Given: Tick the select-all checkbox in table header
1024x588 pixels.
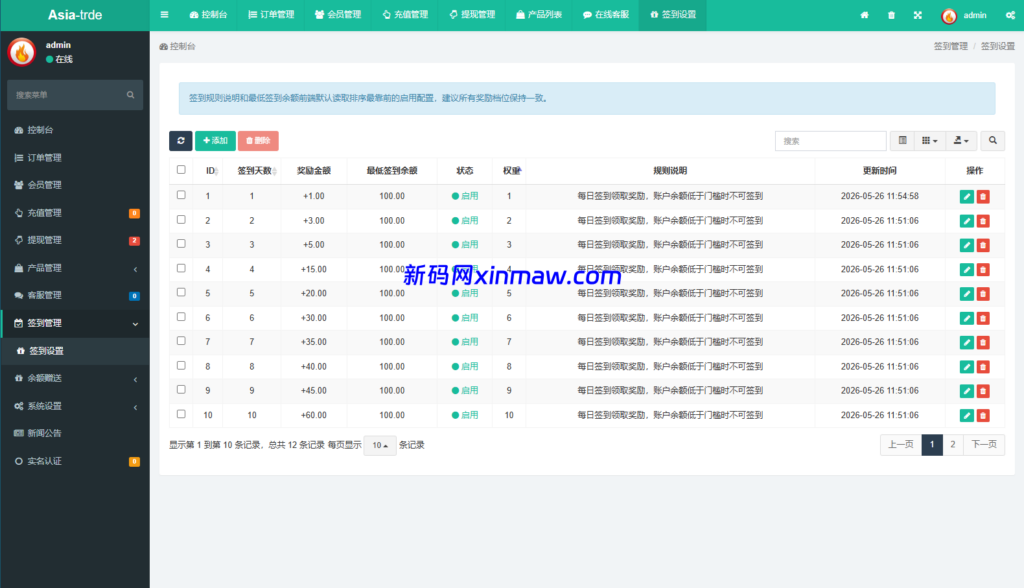Looking at the screenshot, I should coord(181,170).
